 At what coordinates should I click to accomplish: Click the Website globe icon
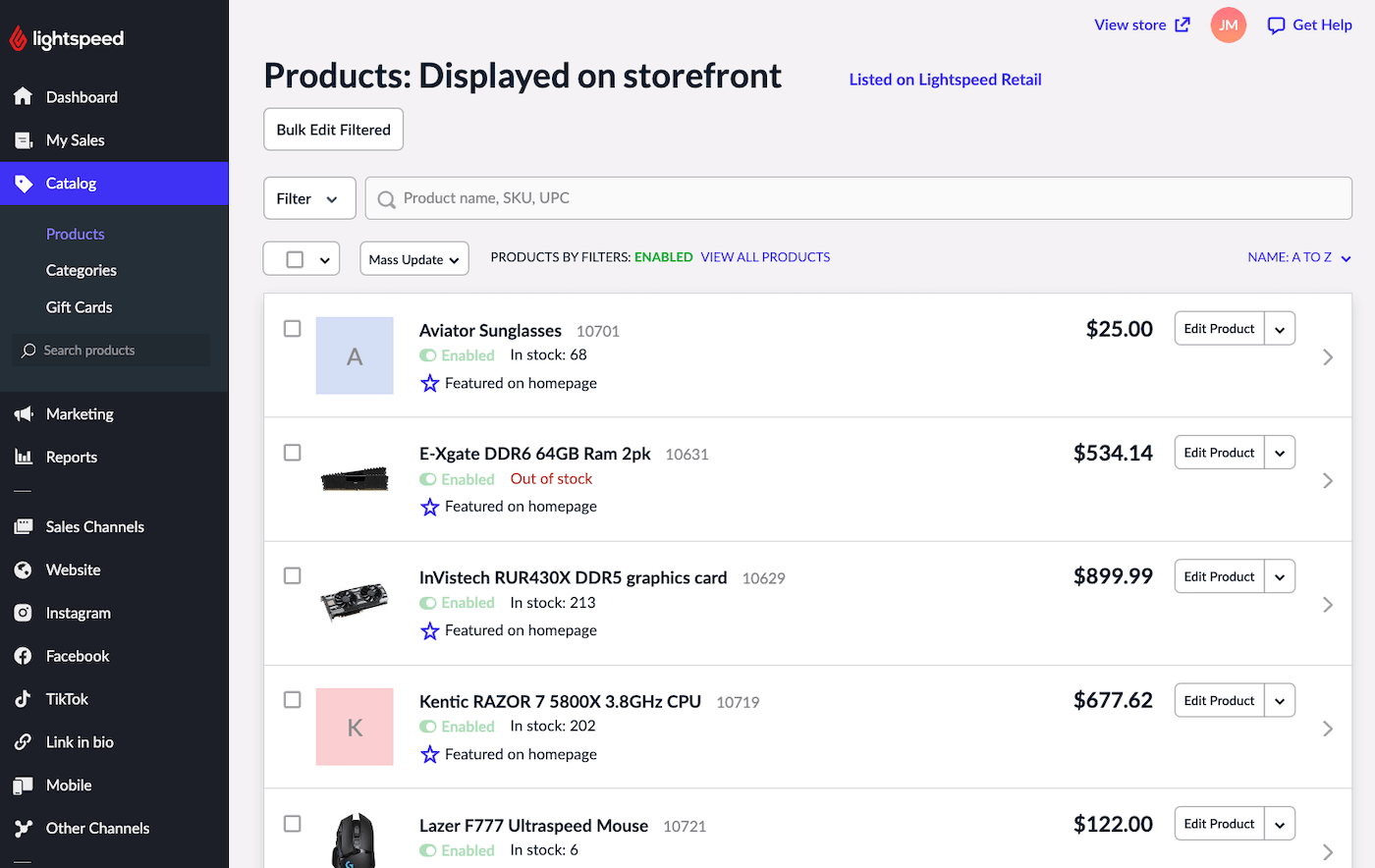tap(24, 570)
